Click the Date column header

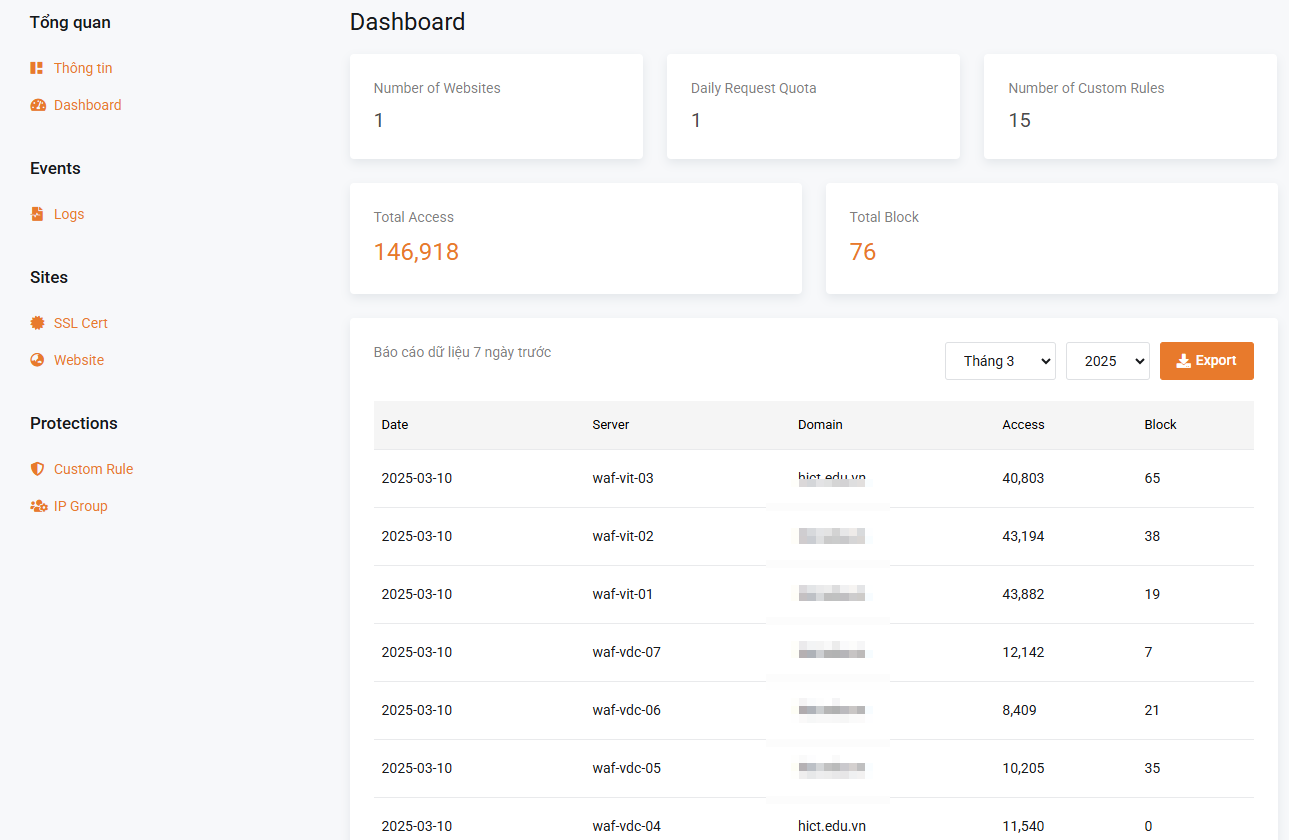395,425
